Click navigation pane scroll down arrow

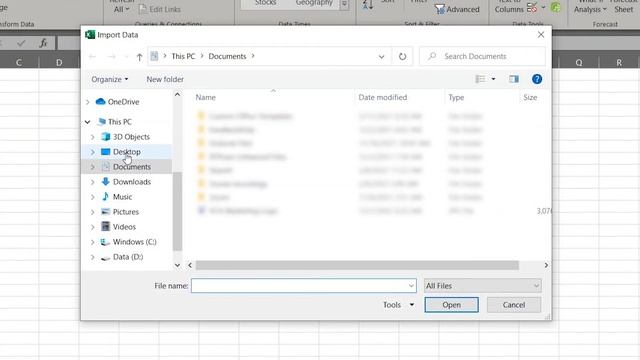177,265
